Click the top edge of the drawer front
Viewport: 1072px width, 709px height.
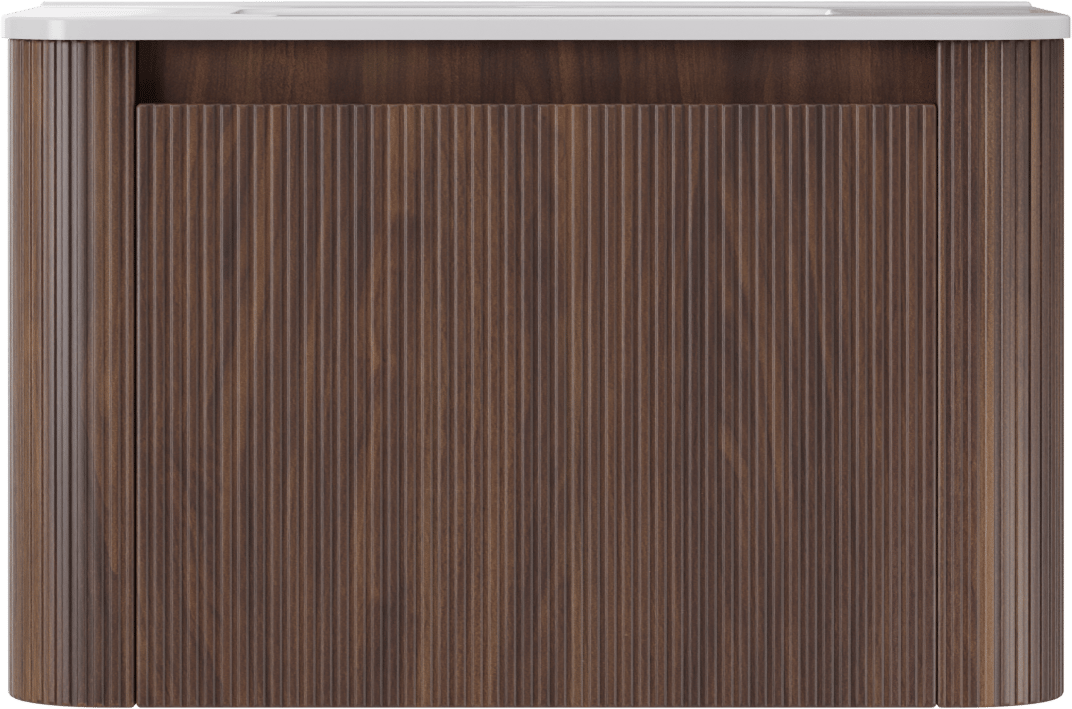(536, 105)
